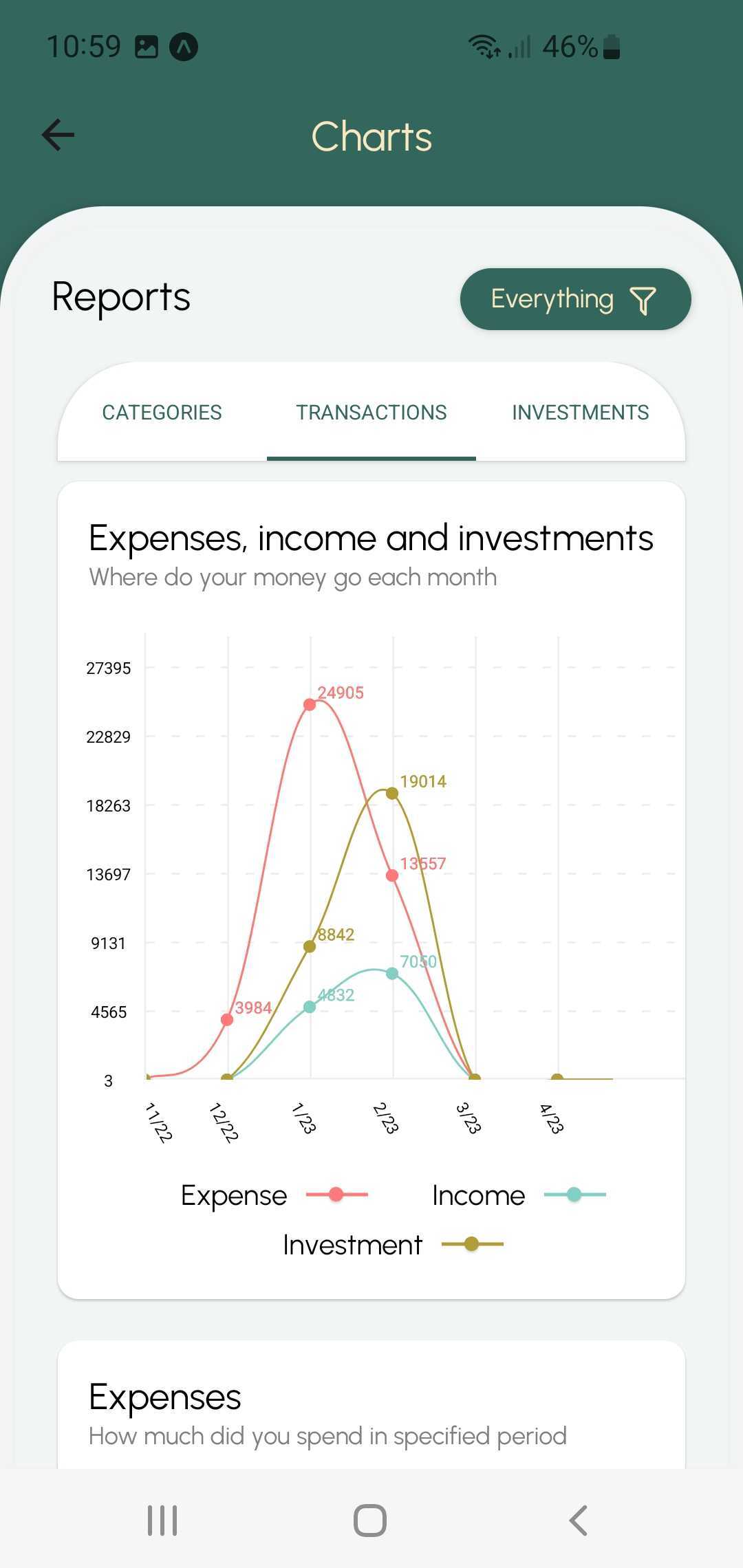The image size is (743, 1568).
Task: Tap the back arrow in Charts header
Action: [x=58, y=135]
